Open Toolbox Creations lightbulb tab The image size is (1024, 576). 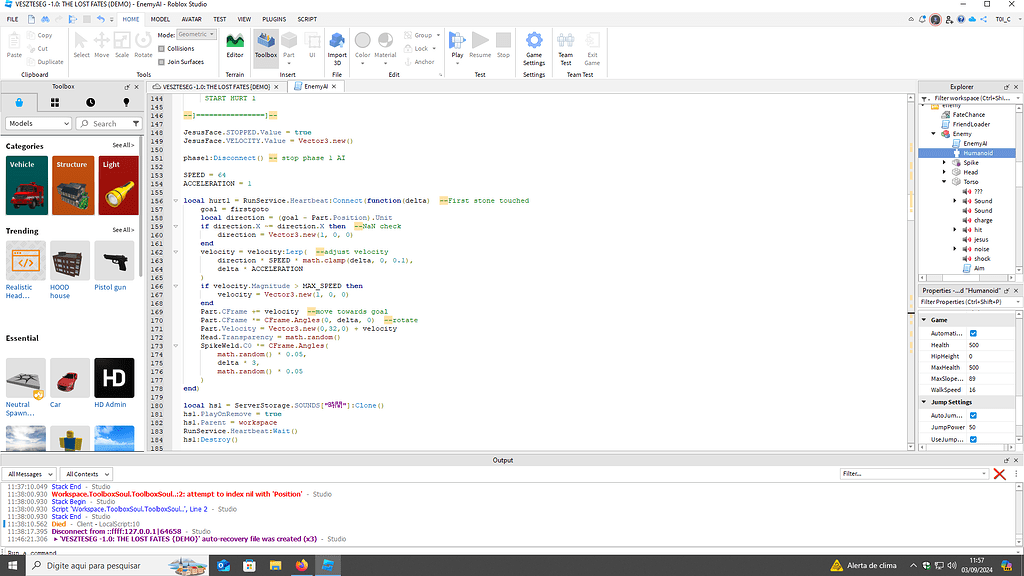(127, 103)
